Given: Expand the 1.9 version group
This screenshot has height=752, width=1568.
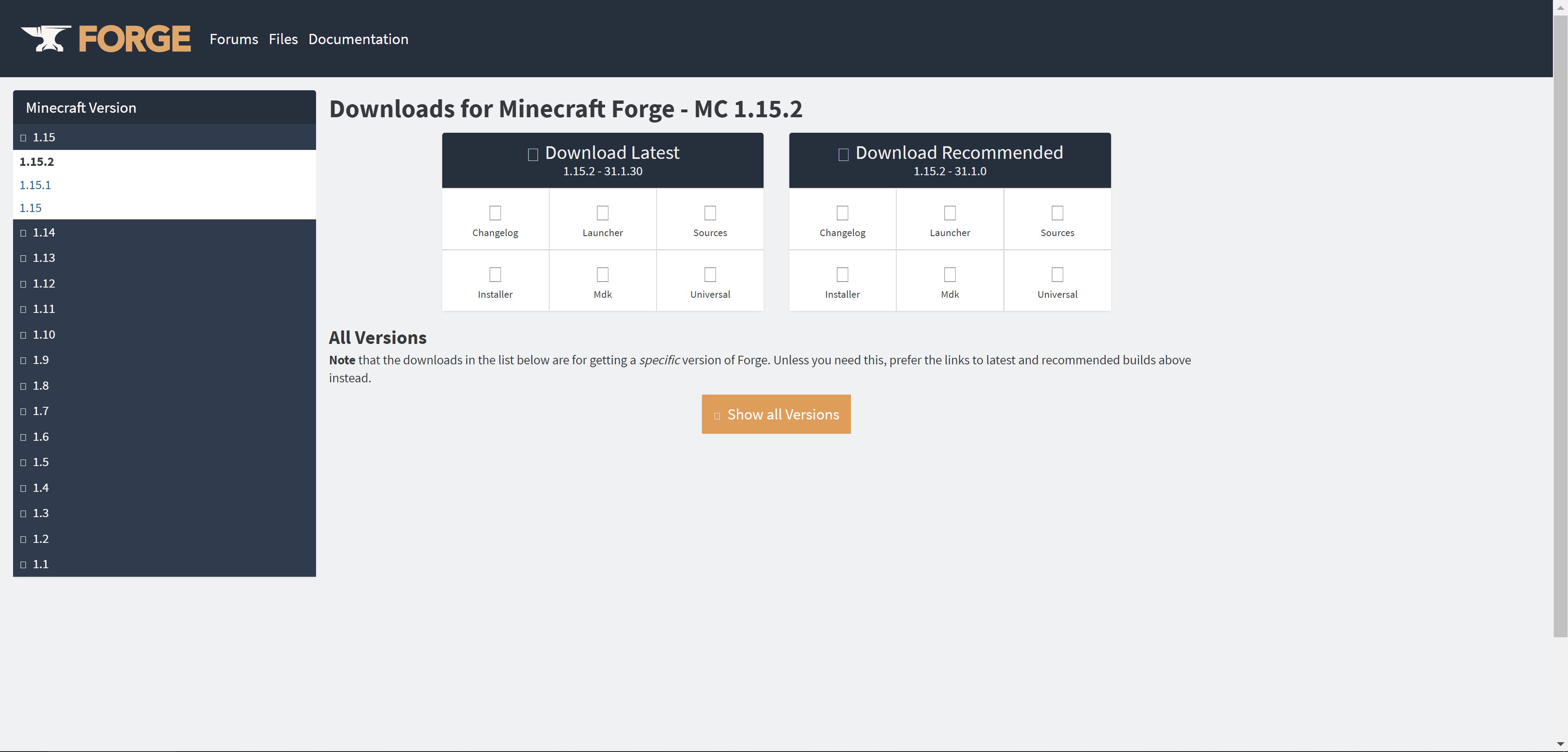Looking at the screenshot, I should pyautogui.click(x=164, y=360).
